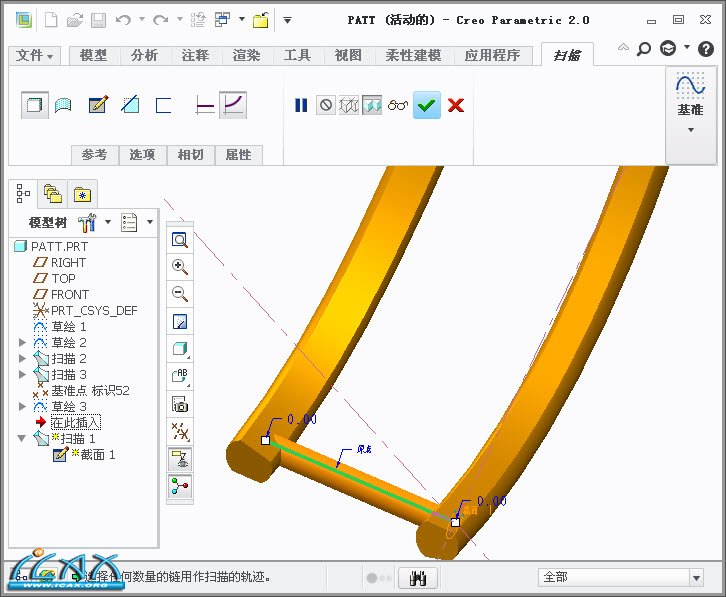Save the model with the Save icon
Viewport: 726px width, 597px height.
98,20
